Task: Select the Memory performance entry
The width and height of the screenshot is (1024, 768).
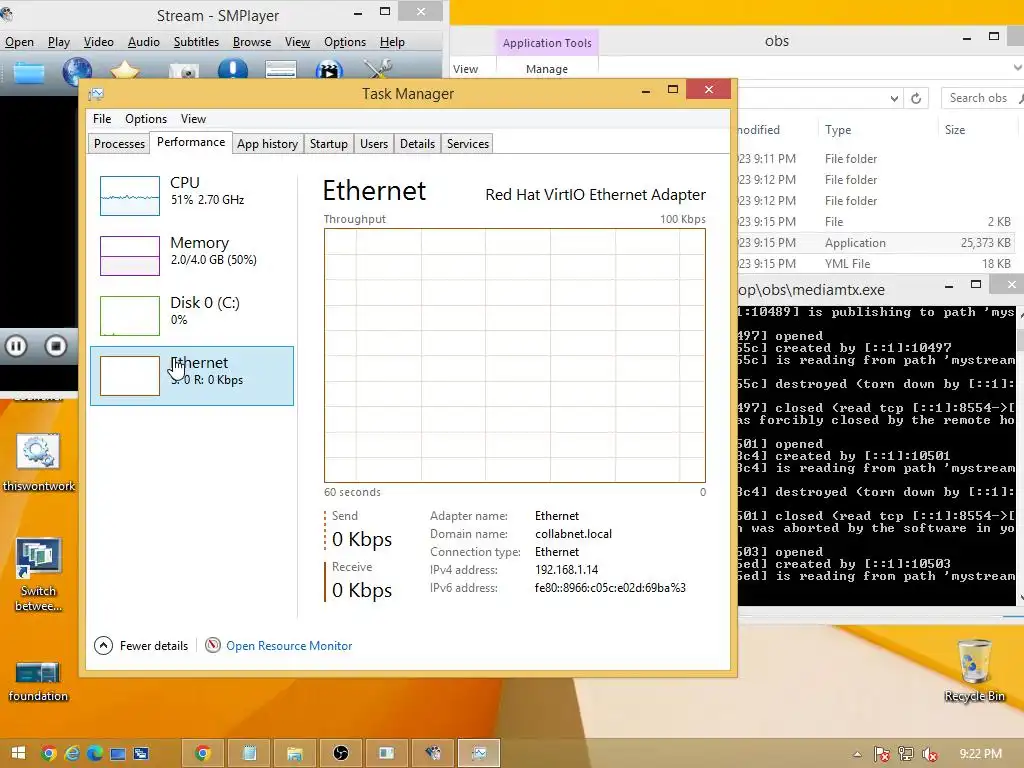Action: point(192,255)
